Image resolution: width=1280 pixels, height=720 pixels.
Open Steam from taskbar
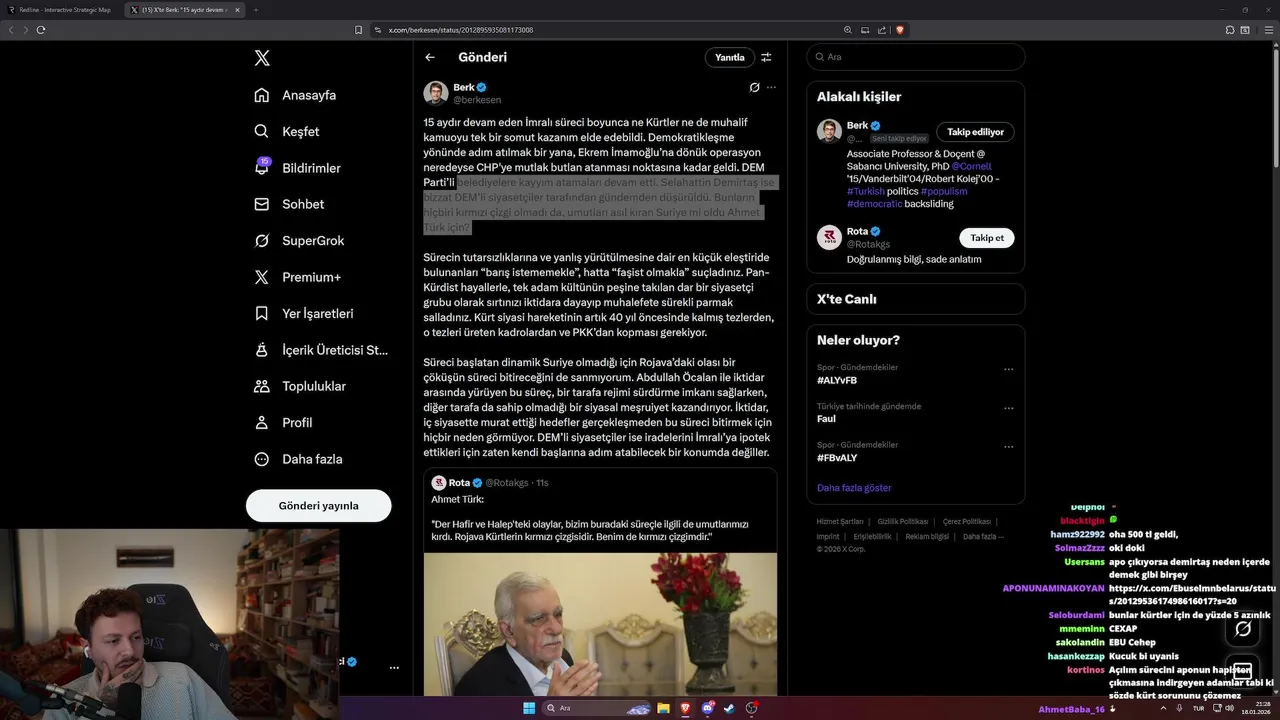pyautogui.click(x=729, y=708)
